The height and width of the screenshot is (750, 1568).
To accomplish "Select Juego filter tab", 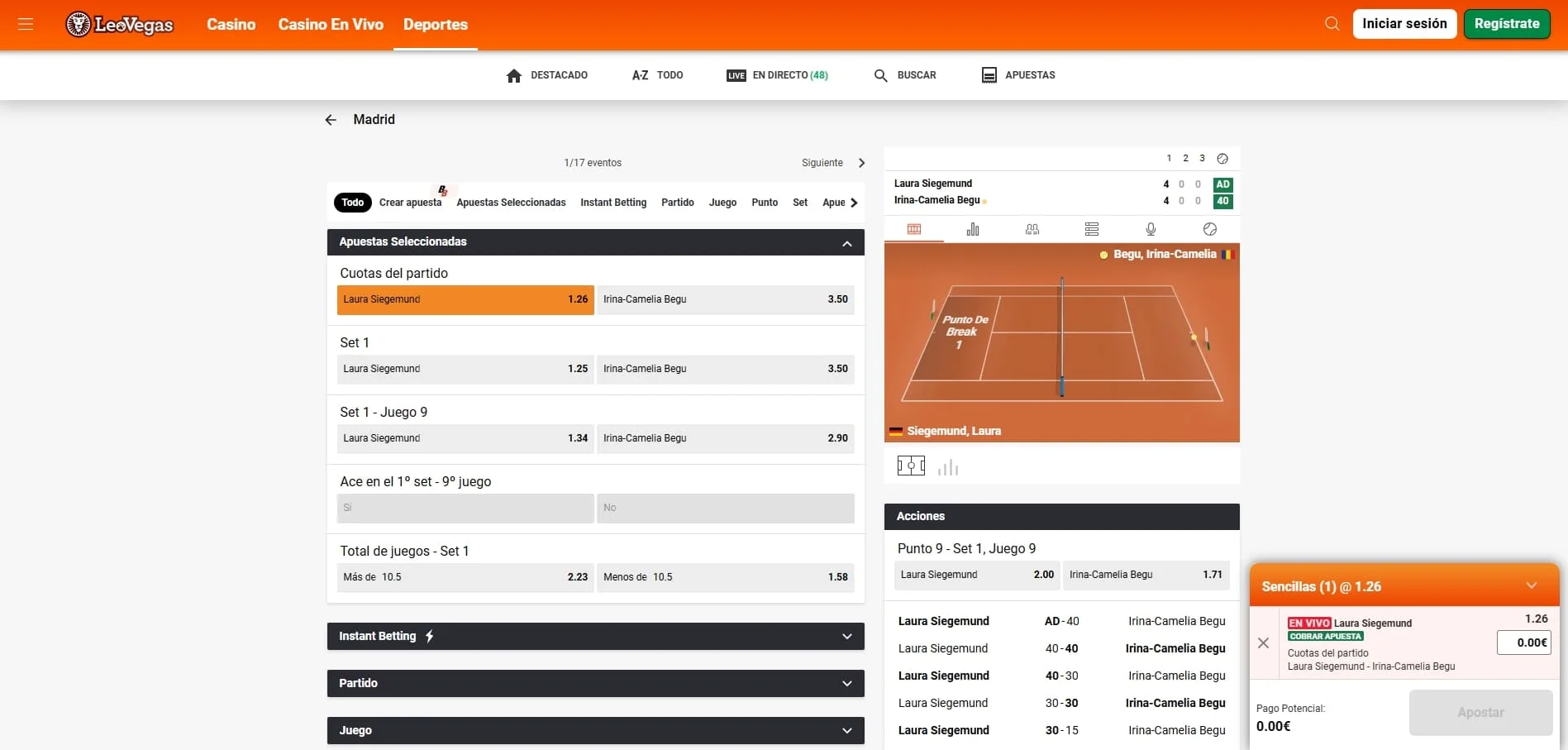I will [x=722, y=203].
